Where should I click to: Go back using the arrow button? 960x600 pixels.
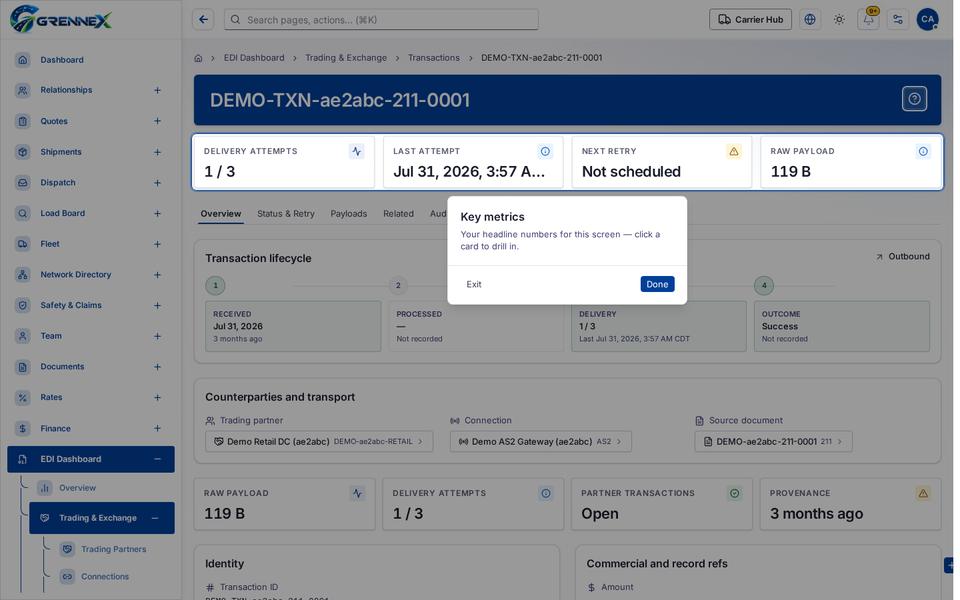point(203,20)
